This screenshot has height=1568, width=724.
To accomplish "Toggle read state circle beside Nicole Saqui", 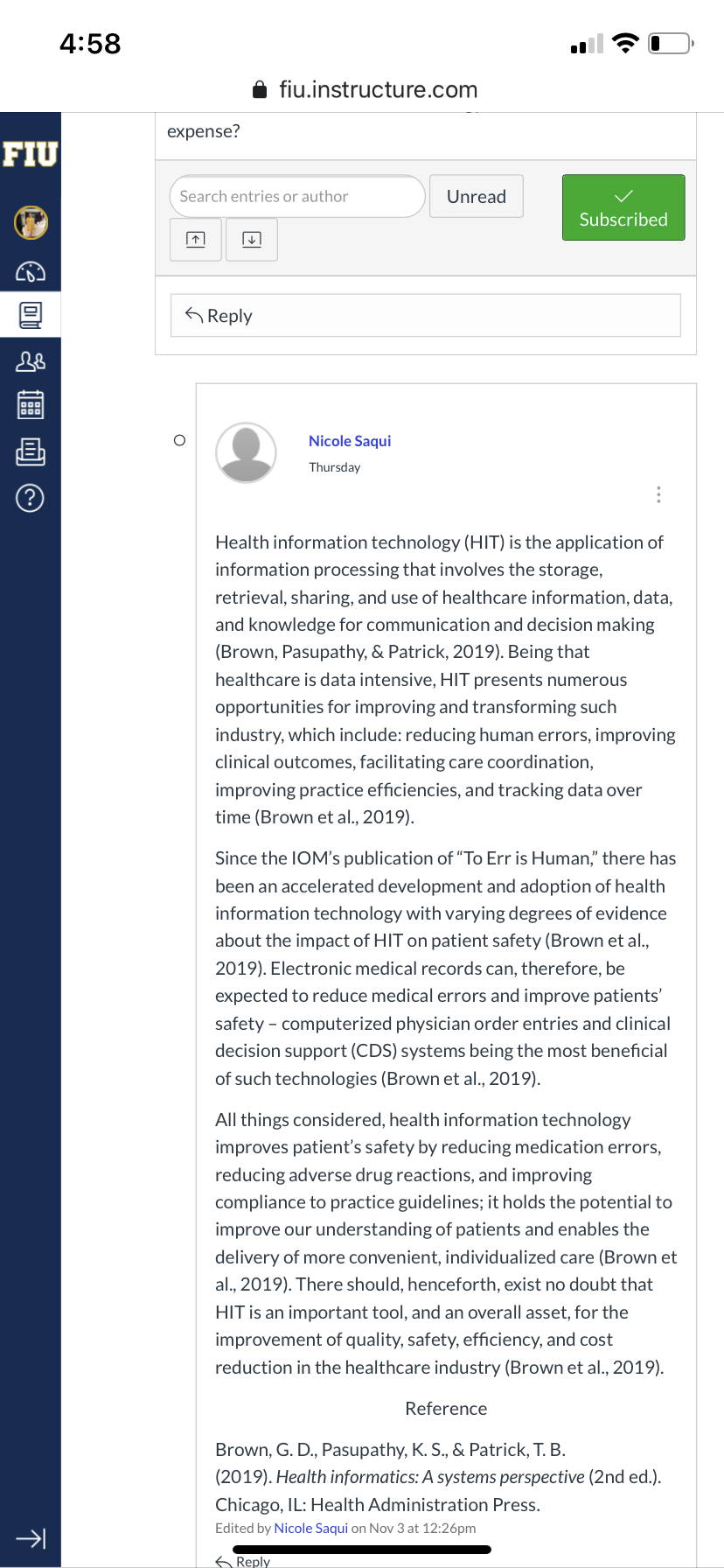I will pos(179,440).
